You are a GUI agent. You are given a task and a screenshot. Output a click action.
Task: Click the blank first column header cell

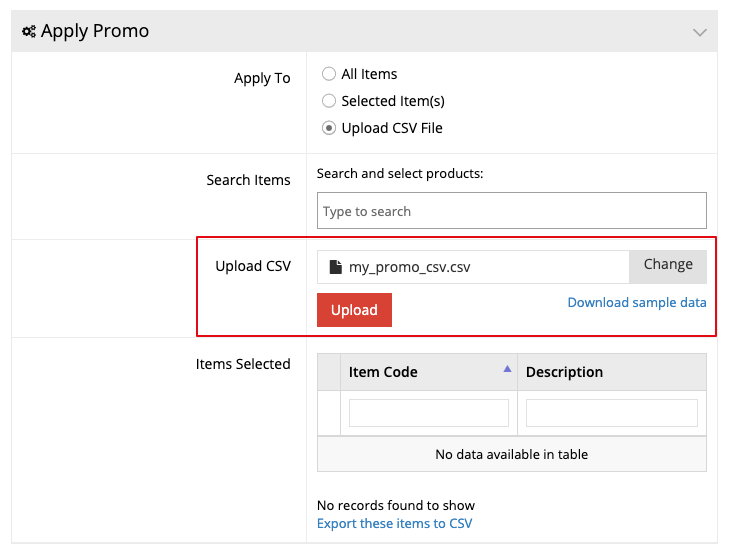328,372
